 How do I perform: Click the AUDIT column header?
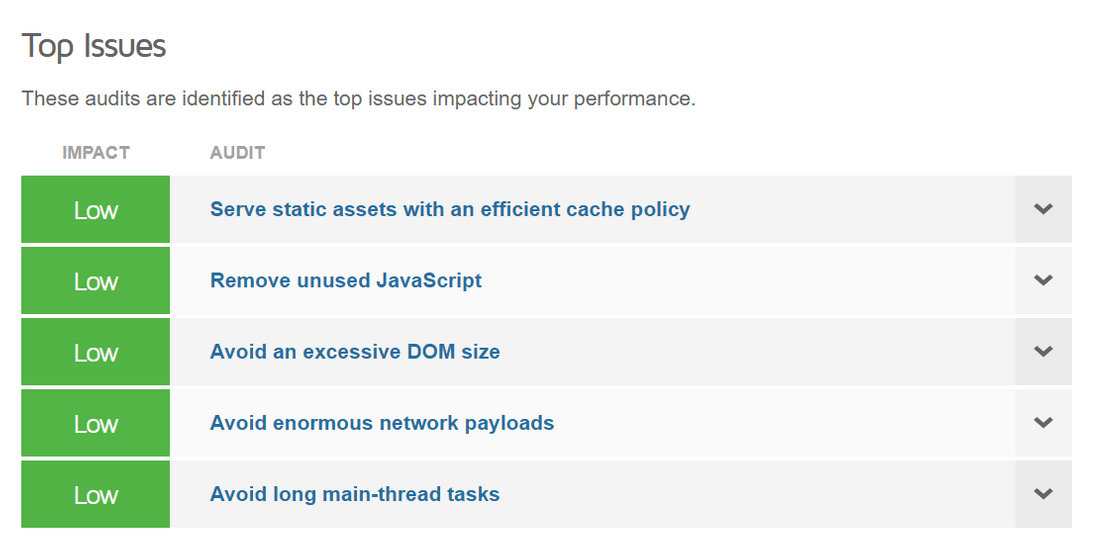point(237,153)
